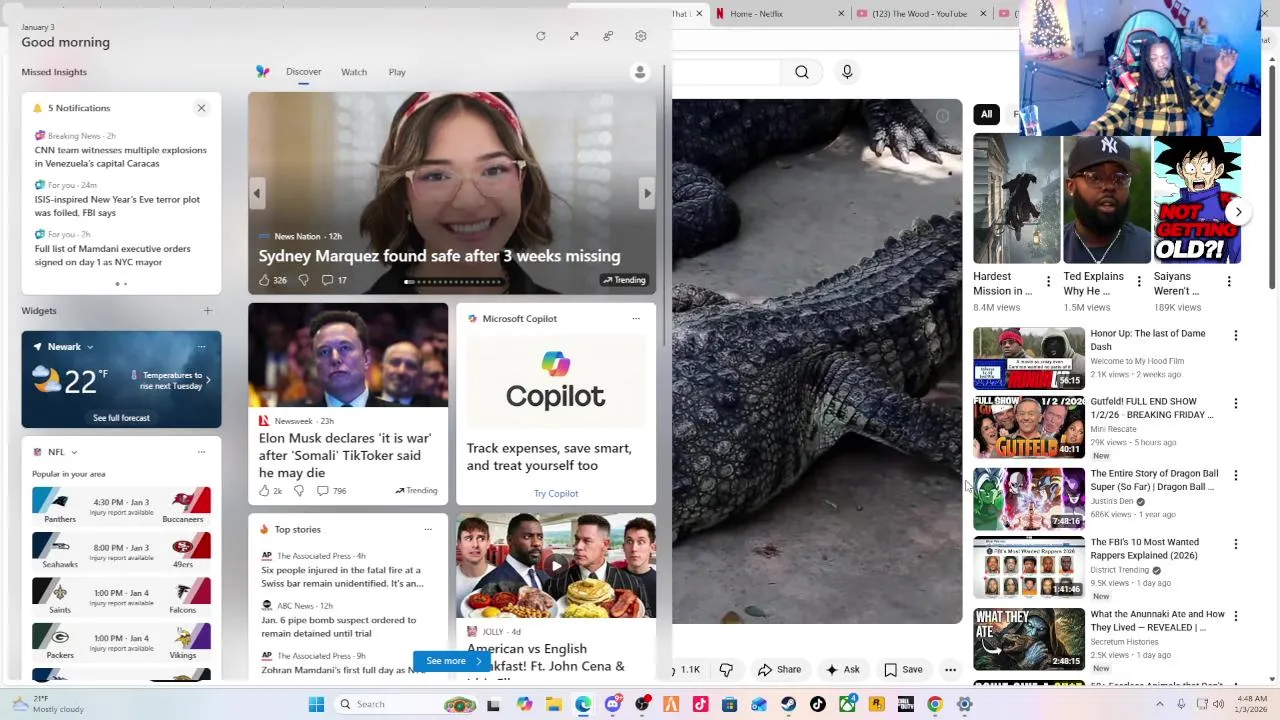1280x720 pixels.
Task: Dislike the YouTube video
Action: coord(726,670)
